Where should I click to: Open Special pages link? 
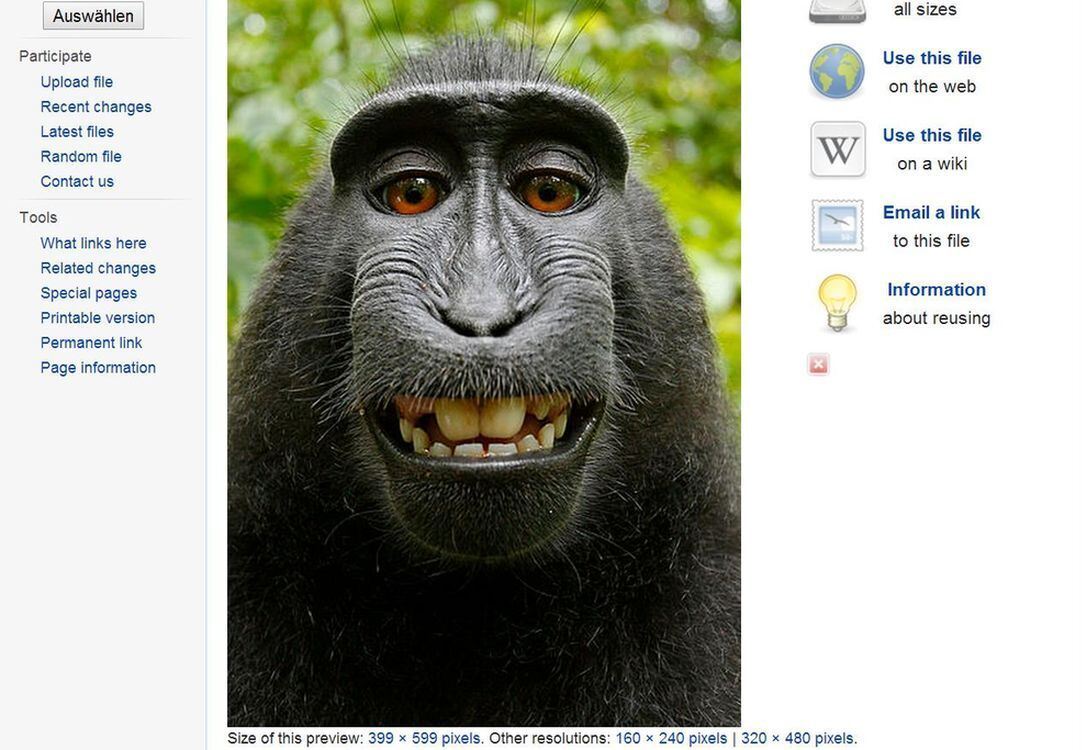click(x=88, y=293)
